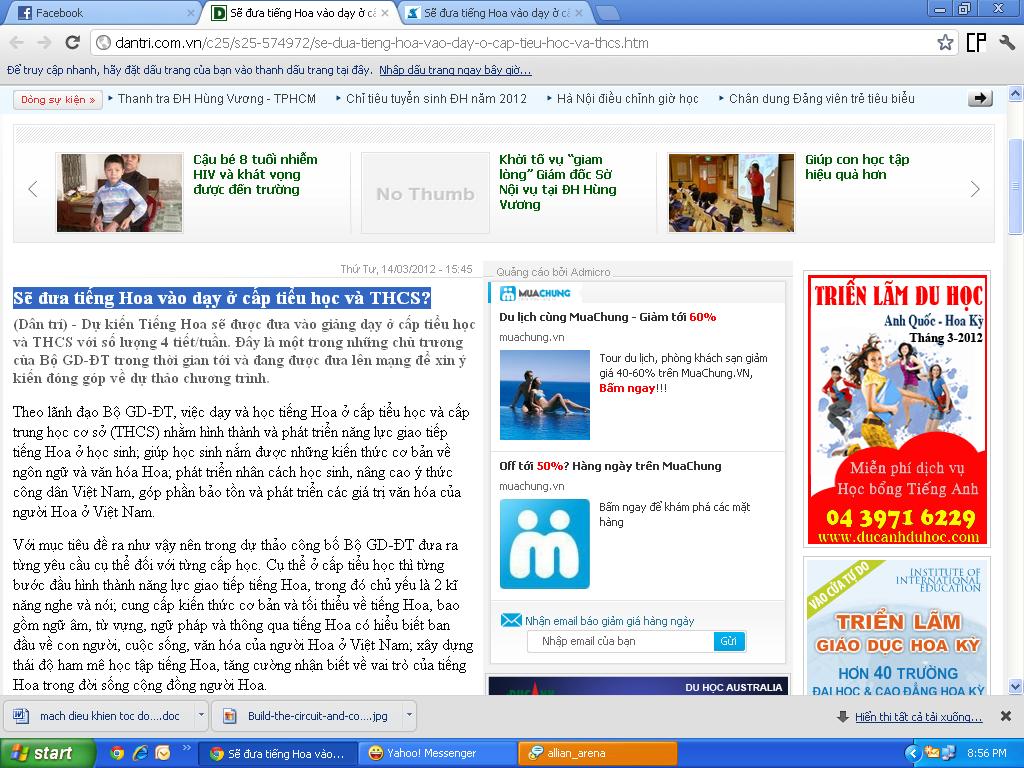1024x768 pixels.
Task: Switch to allian_arena taskbar button
Action: (x=598, y=754)
